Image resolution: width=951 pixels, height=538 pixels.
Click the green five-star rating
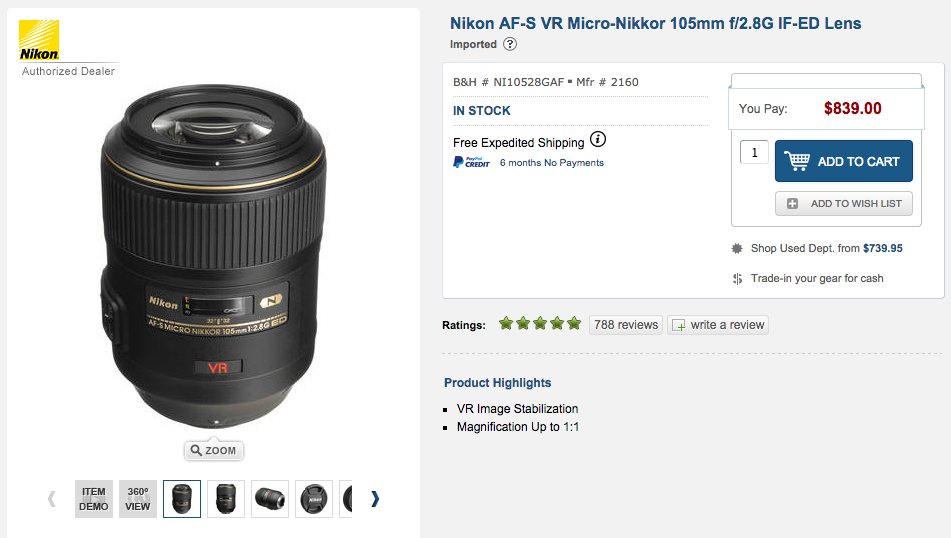[539, 323]
